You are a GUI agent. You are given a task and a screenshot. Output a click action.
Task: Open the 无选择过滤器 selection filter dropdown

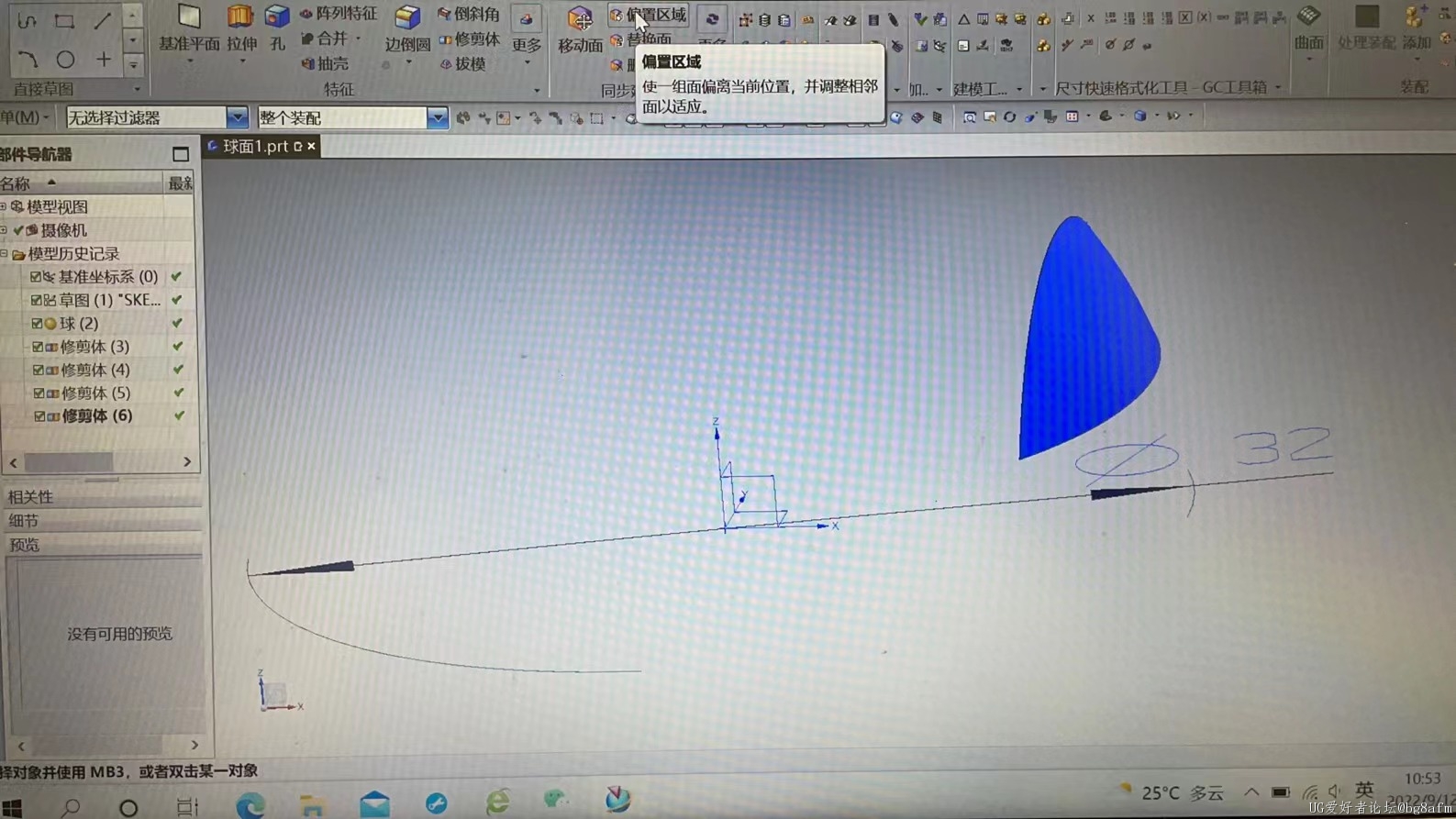point(237,117)
